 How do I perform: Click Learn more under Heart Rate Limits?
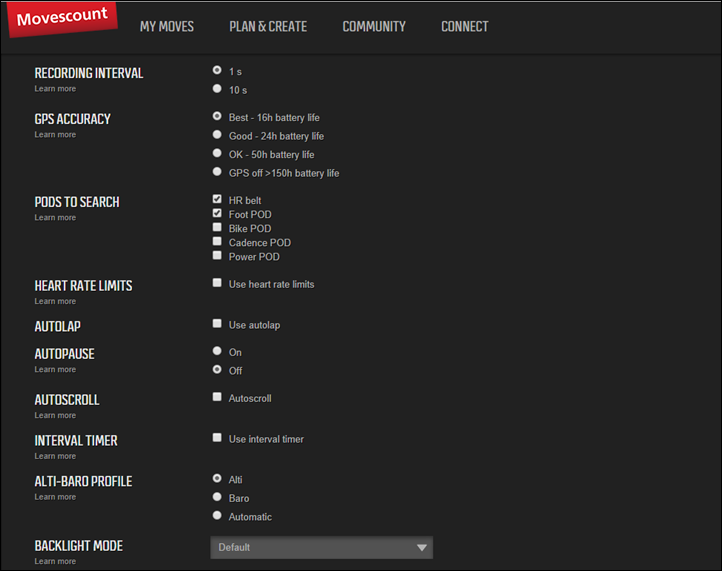[55, 302]
